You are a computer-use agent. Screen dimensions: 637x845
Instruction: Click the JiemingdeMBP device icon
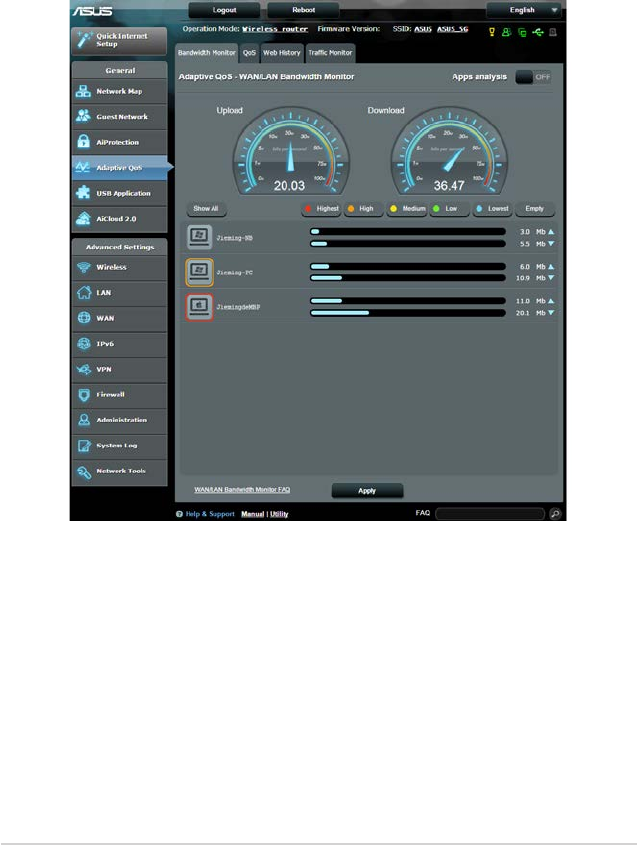(199, 307)
